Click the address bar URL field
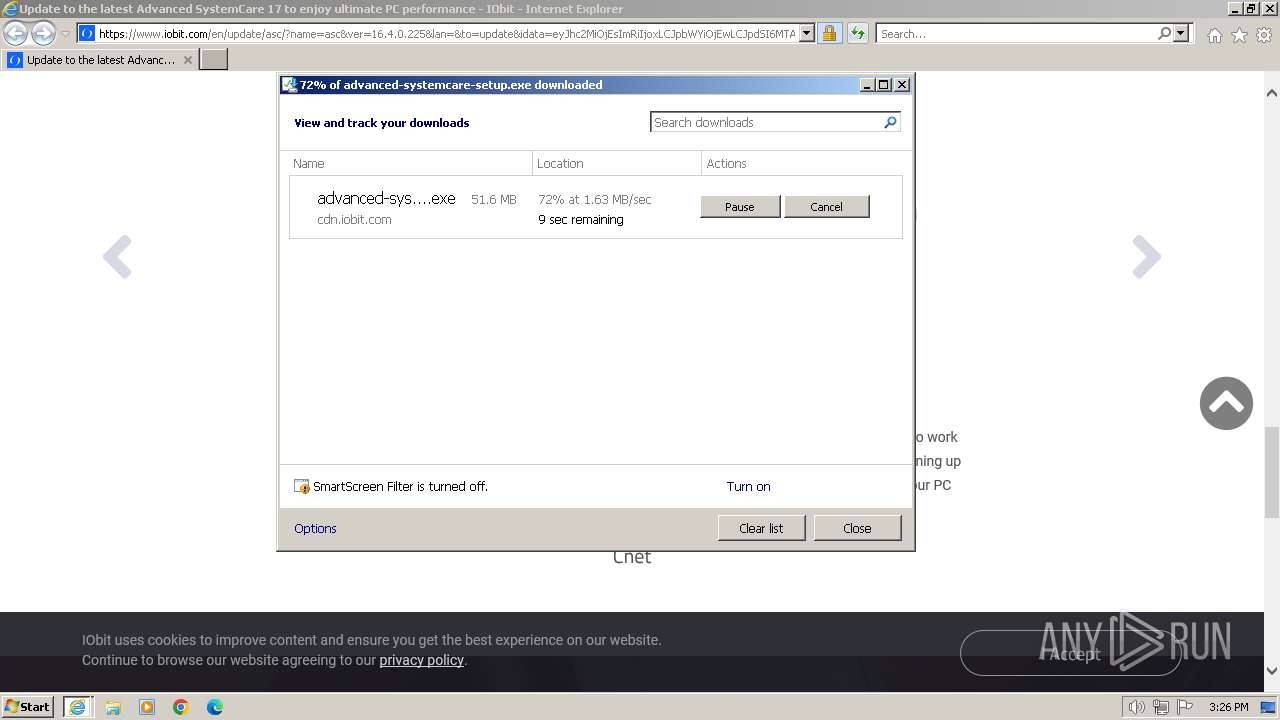Screen dimensions: 1280x720 tap(447, 33)
